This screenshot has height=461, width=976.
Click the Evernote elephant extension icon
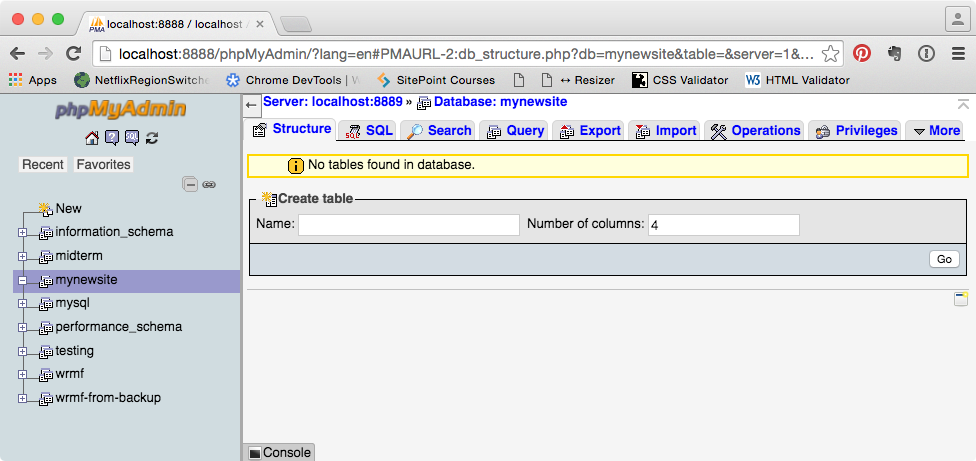click(894, 54)
